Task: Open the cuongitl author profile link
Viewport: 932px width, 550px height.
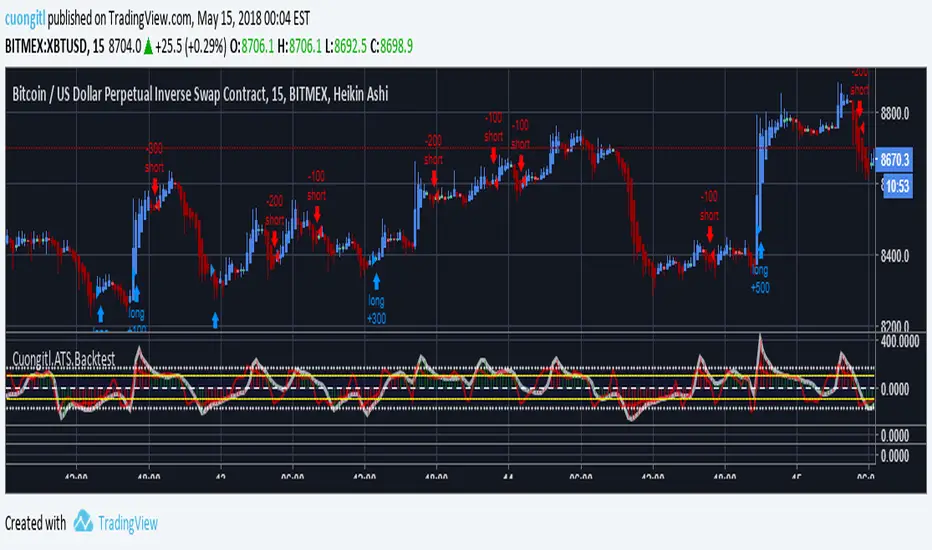Action: 25,18
